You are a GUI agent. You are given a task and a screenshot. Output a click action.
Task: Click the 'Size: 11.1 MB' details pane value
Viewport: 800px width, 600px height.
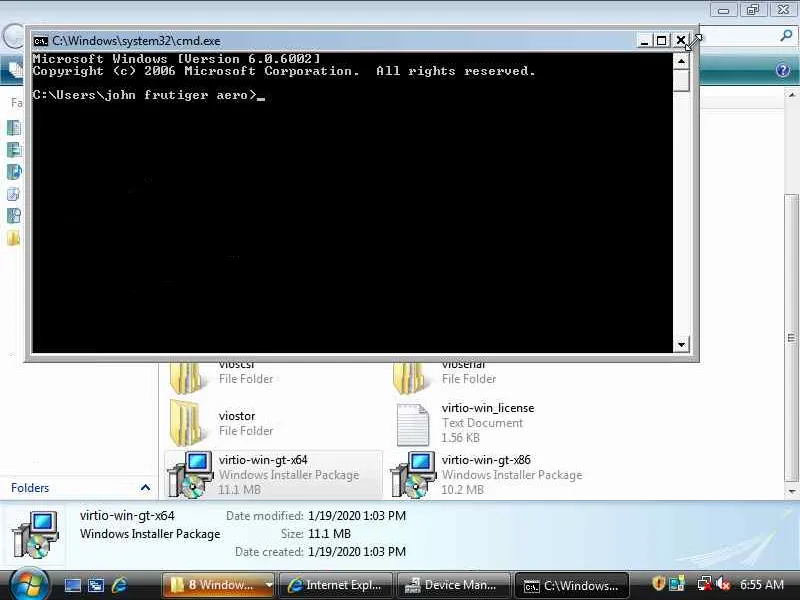329,534
